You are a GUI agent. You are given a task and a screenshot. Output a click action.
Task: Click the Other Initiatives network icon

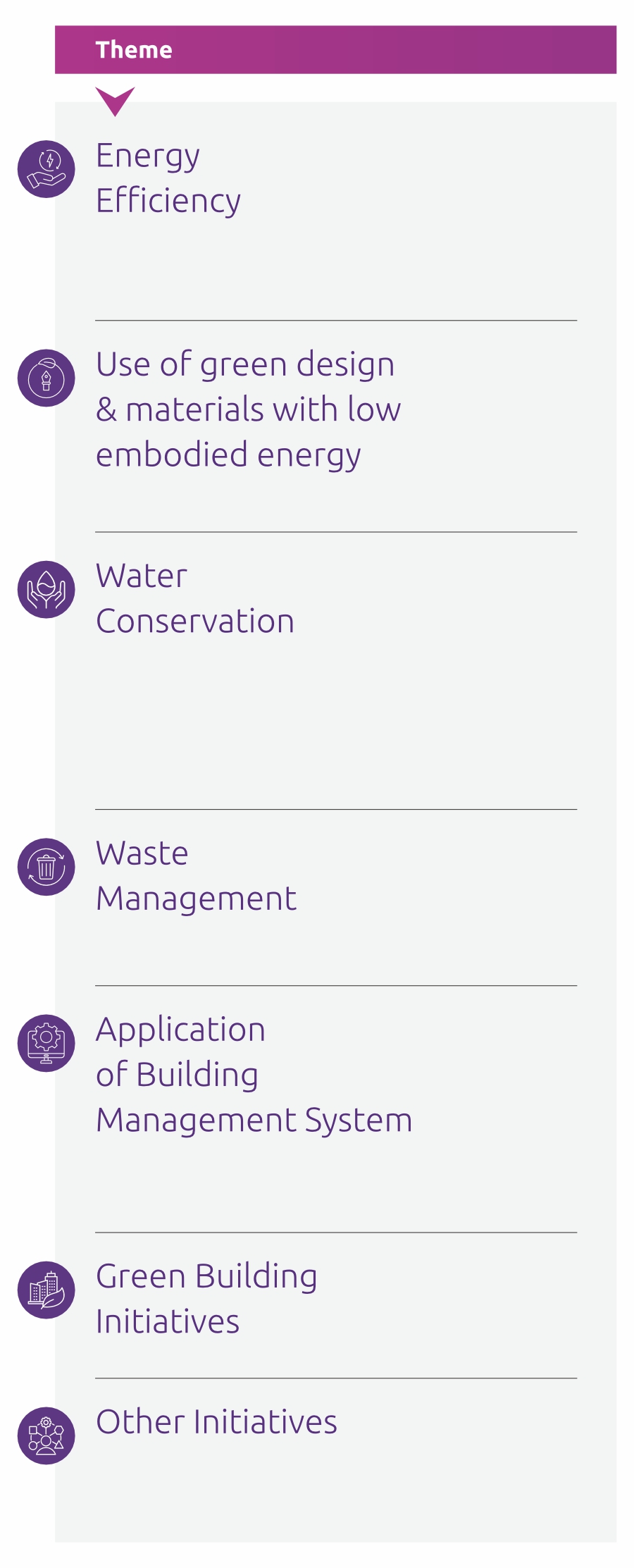(46, 1436)
